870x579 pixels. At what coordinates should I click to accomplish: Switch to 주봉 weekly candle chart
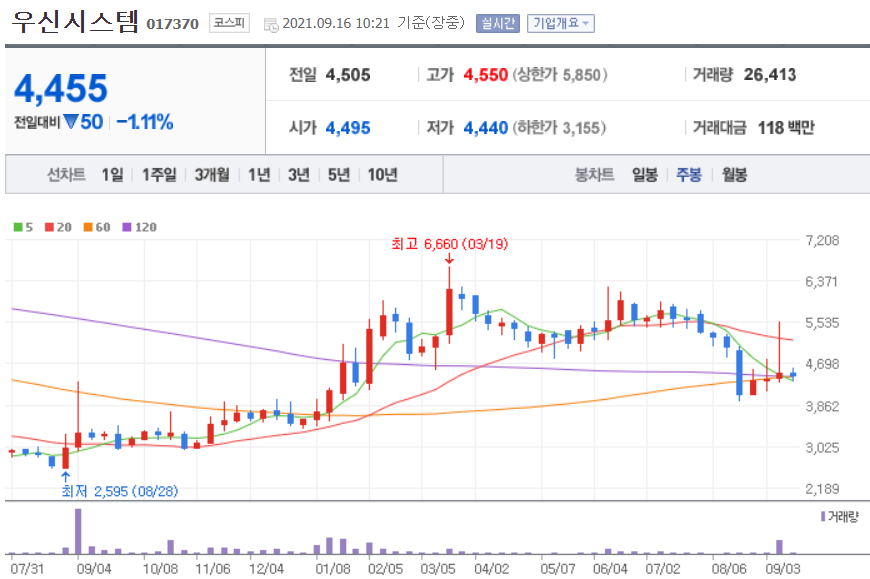(689, 175)
